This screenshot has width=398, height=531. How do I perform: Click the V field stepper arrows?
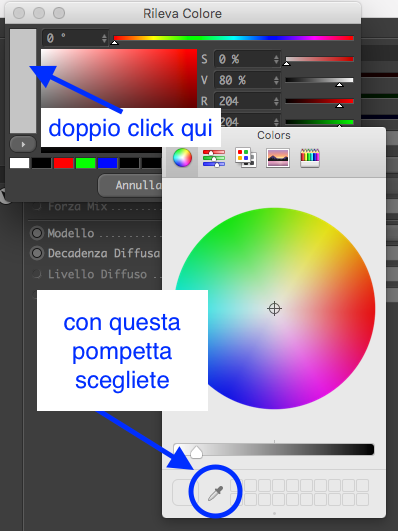pos(276,80)
